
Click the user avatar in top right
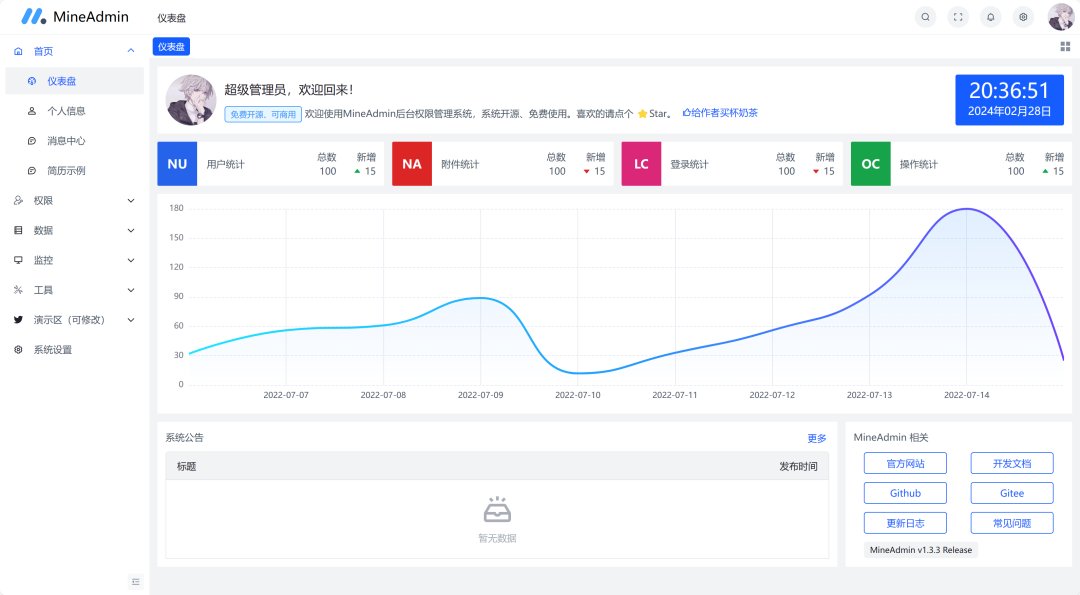click(1060, 17)
